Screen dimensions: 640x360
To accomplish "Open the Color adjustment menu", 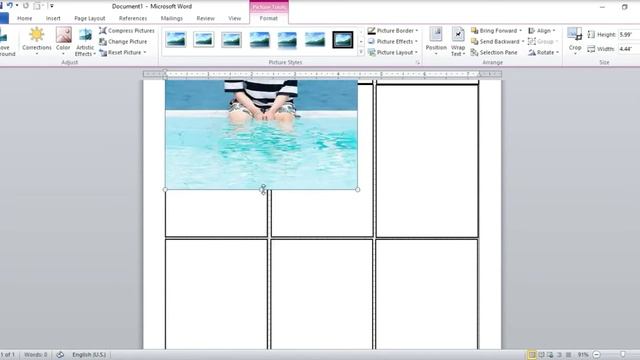I will click(63, 41).
